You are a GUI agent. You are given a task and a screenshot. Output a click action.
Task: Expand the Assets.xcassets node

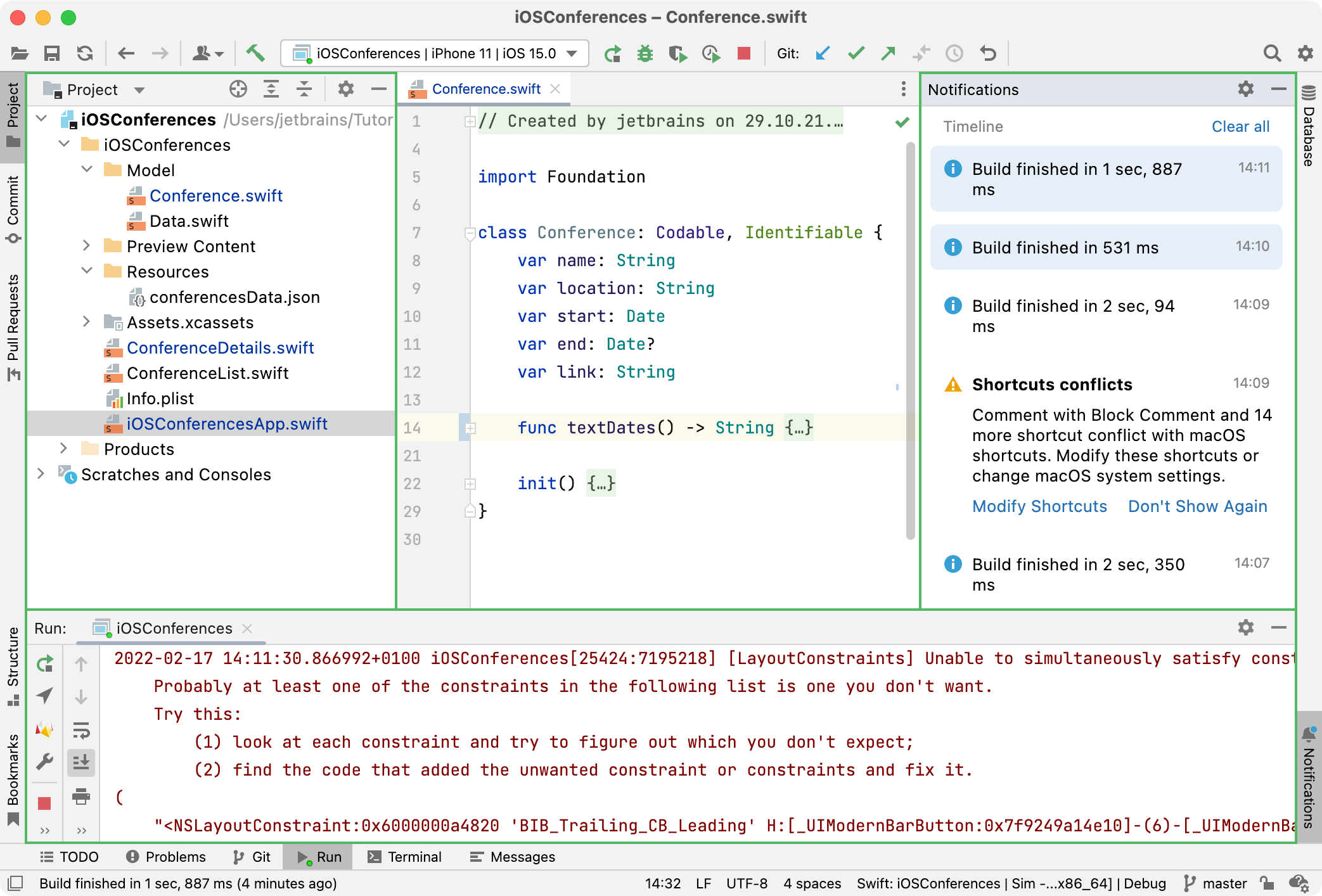coord(87,322)
